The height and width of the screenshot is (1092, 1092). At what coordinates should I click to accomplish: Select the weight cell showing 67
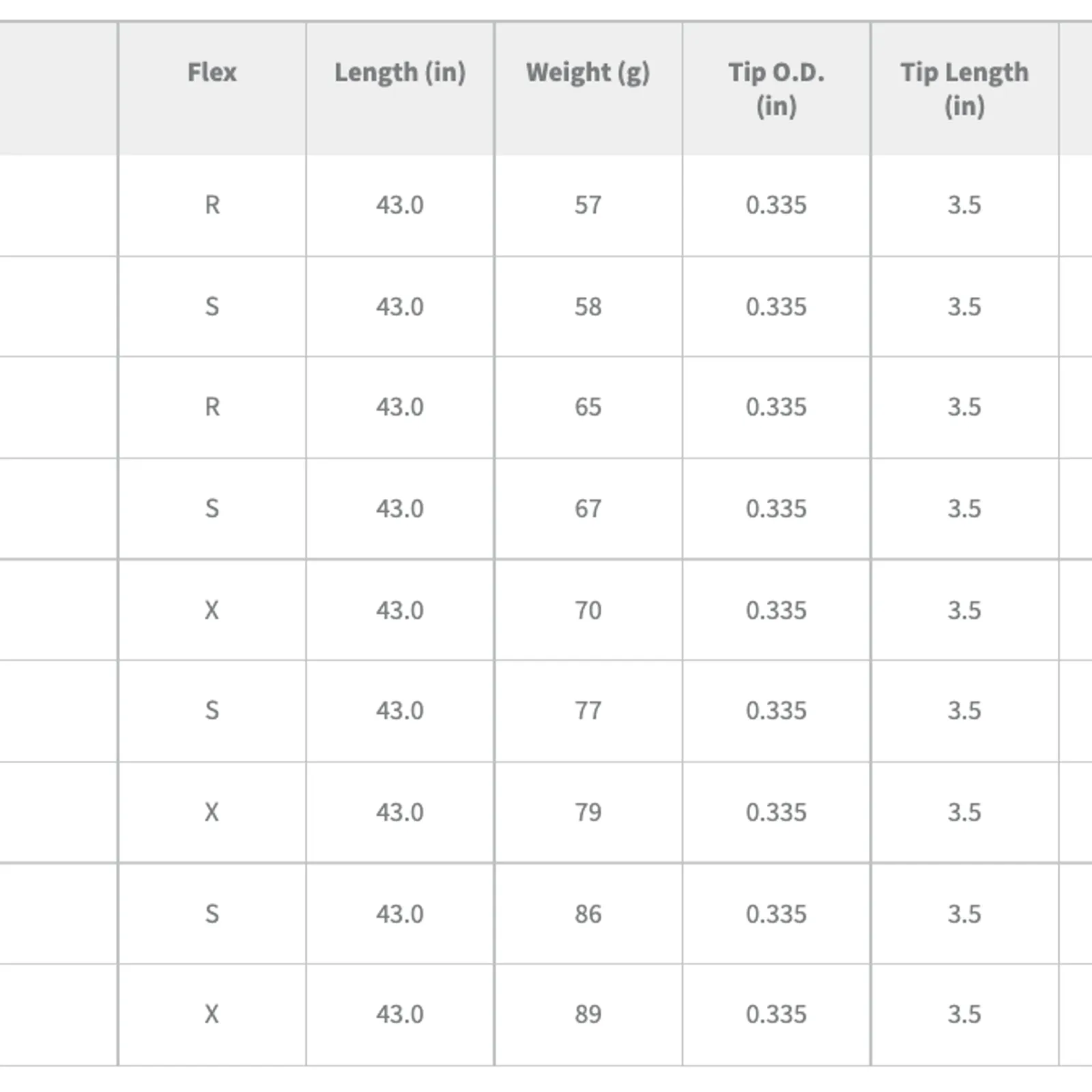(588, 509)
